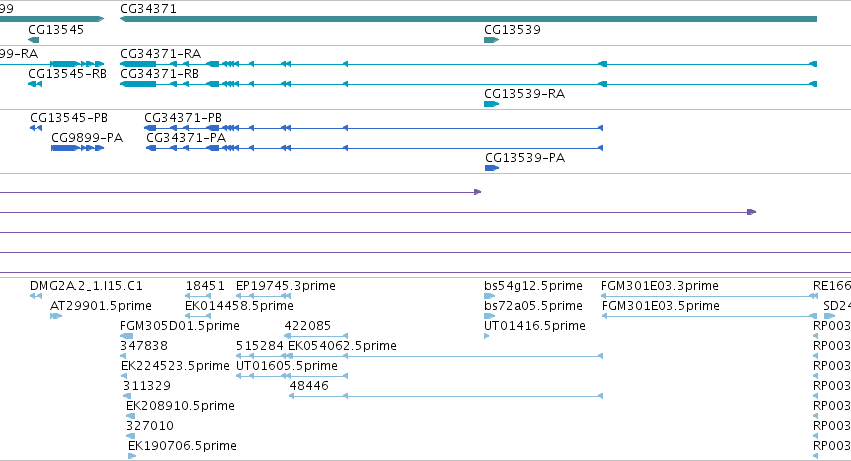Select EST feature 48446
Viewport: 851px width, 461px height.
(x=309, y=386)
